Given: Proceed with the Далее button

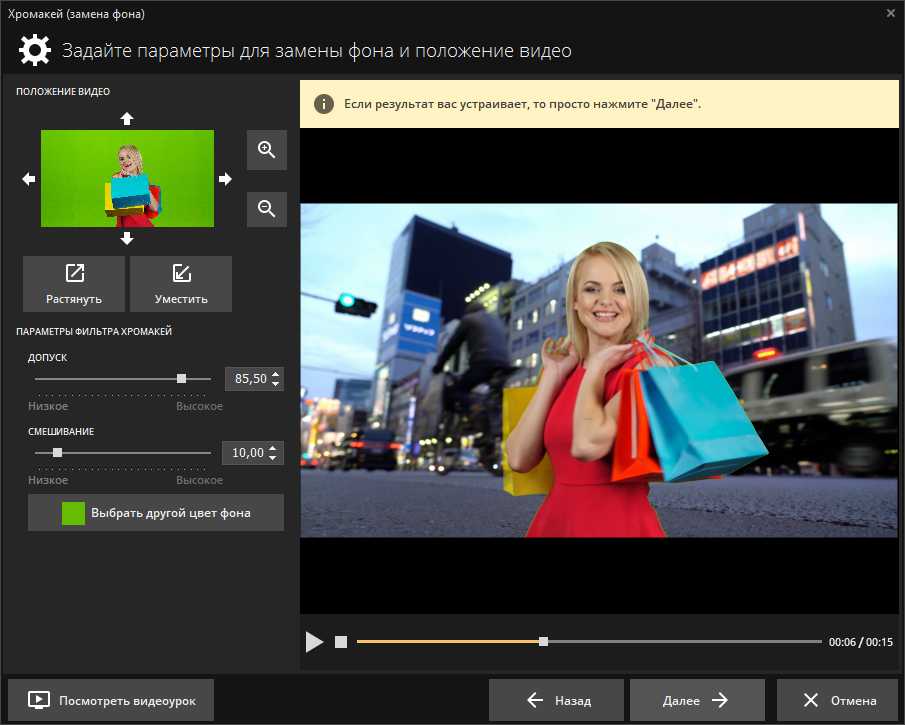Looking at the screenshot, I should pyautogui.click(x=697, y=701).
